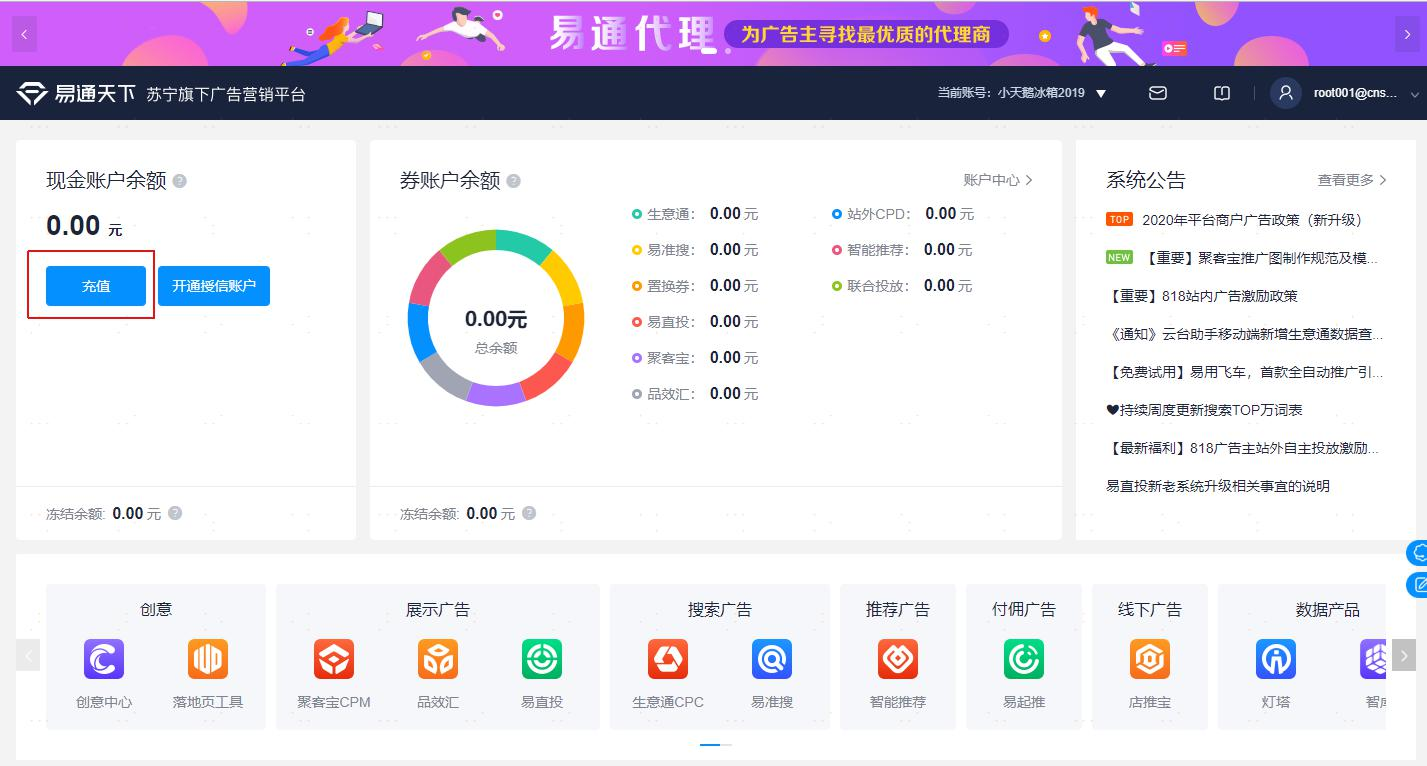Launch 生意通CPC icon
1427x766 pixels.
[668, 660]
